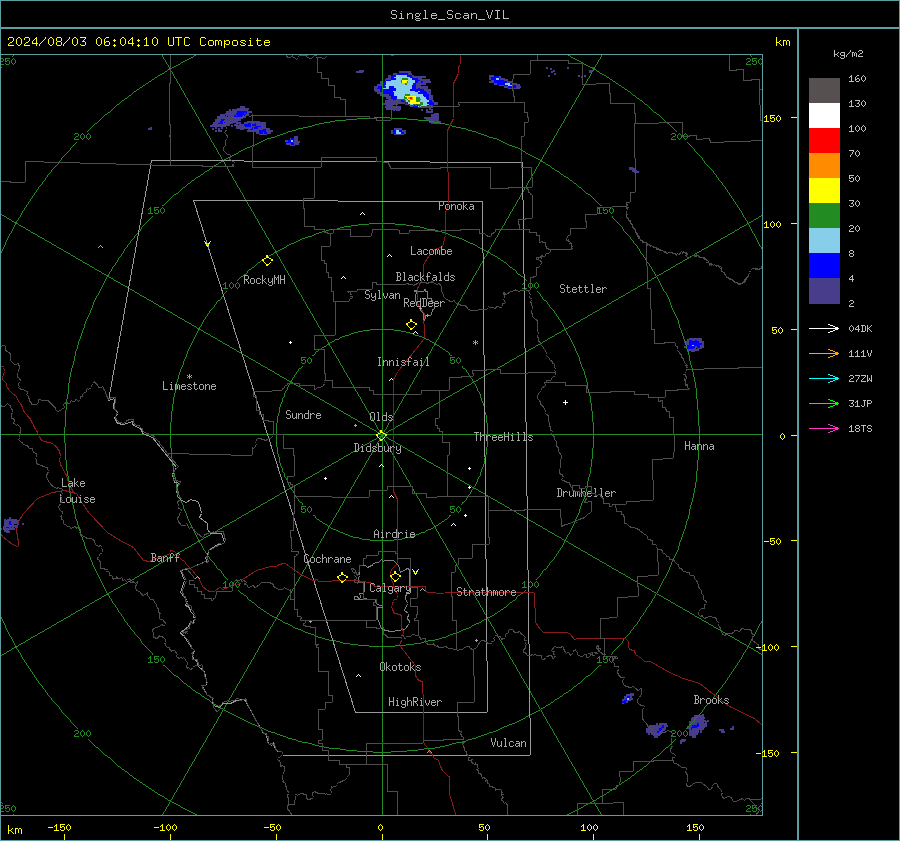Select the yellow diamond marker above Calgary label
900x841 pixels.
(x=395, y=576)
